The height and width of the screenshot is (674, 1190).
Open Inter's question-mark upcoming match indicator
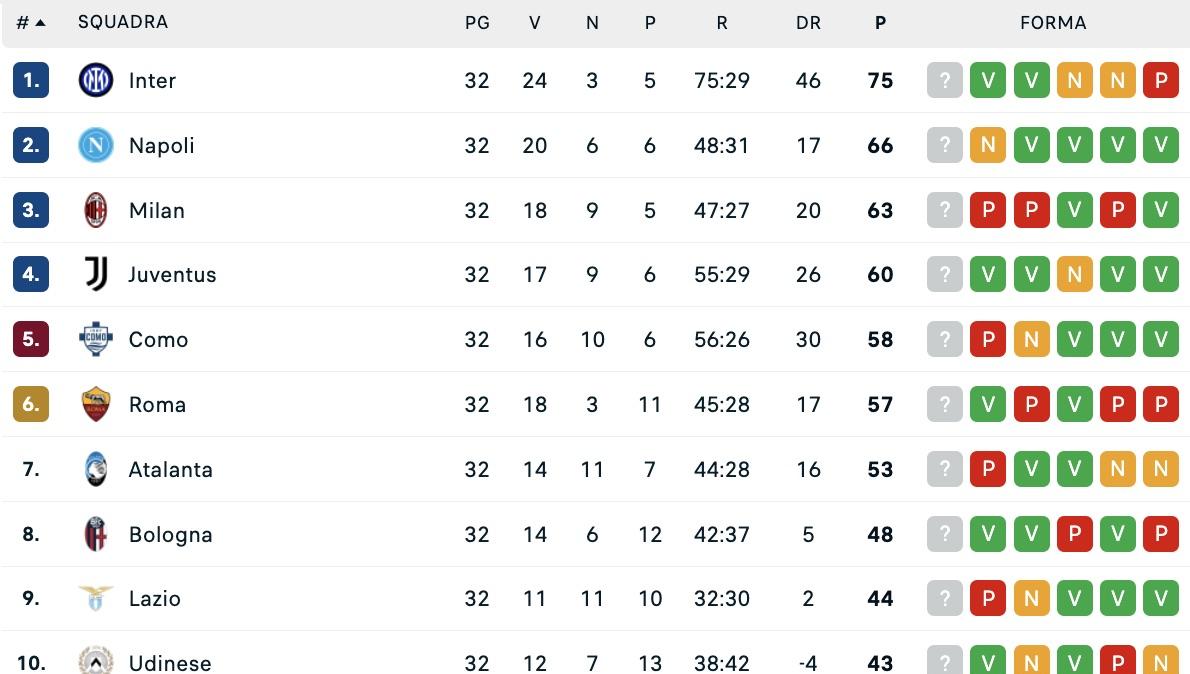click(x=944, y=80)
